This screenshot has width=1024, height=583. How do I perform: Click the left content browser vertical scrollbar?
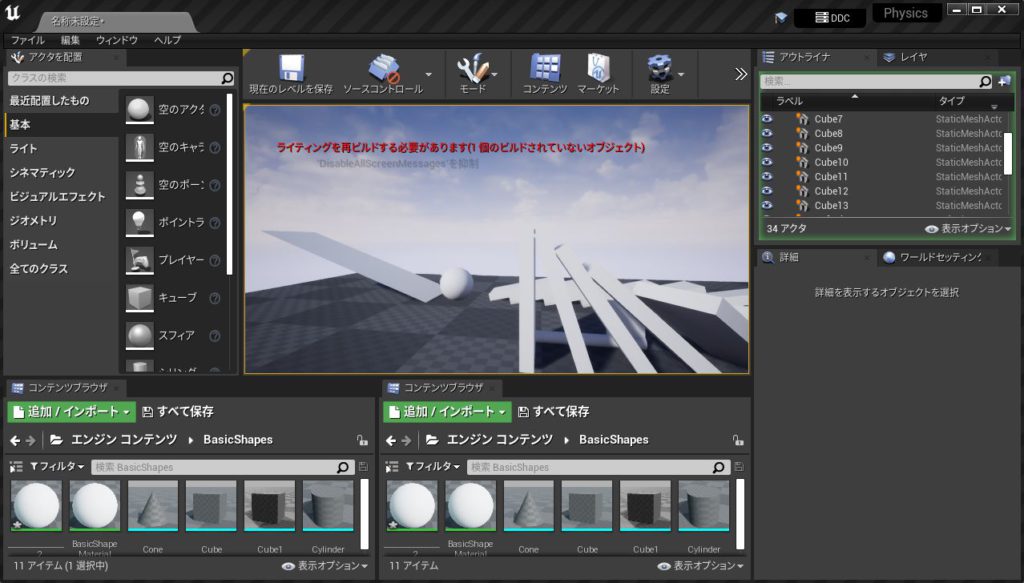point(364,514)
